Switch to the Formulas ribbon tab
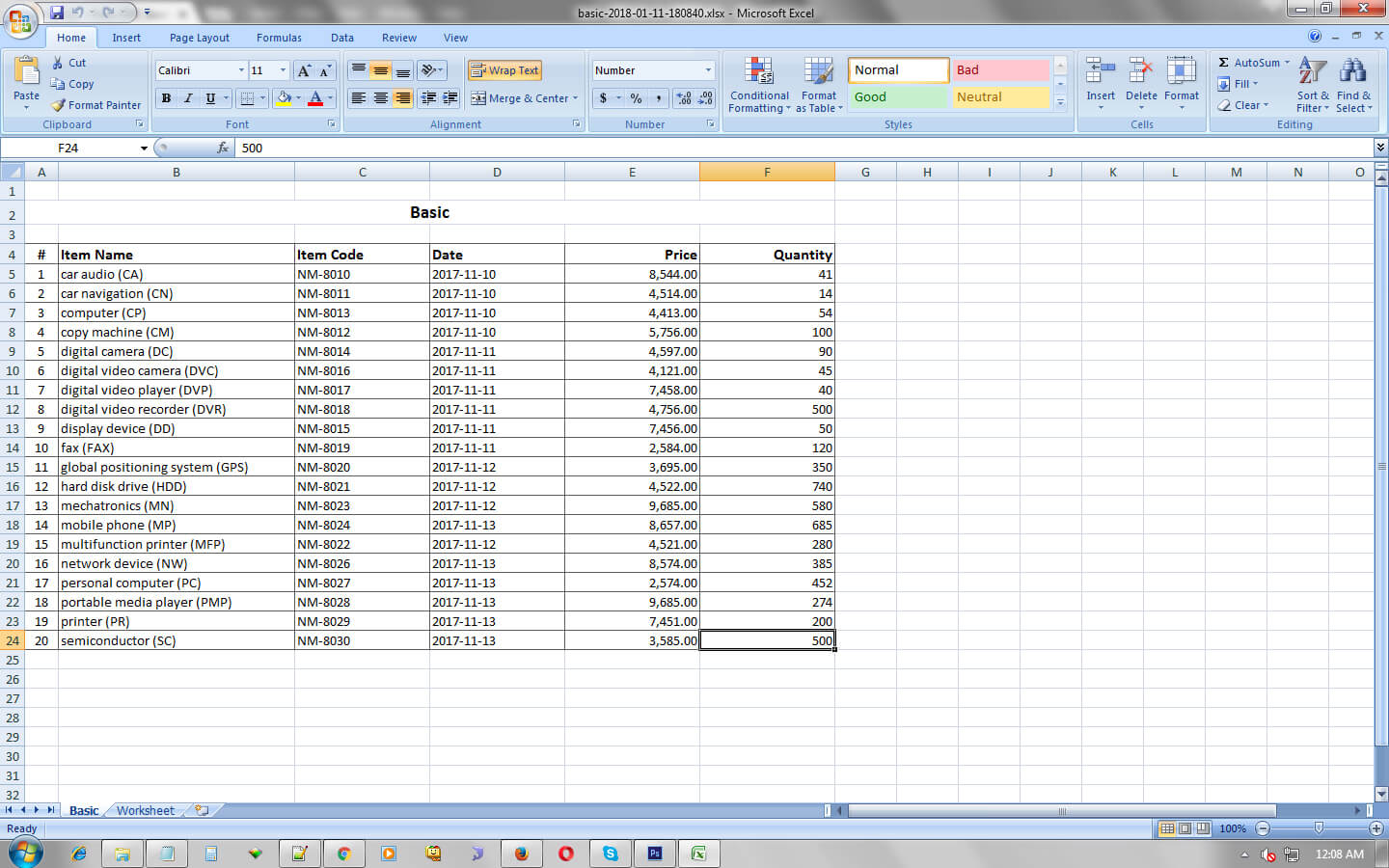 [x=279, y=38]
